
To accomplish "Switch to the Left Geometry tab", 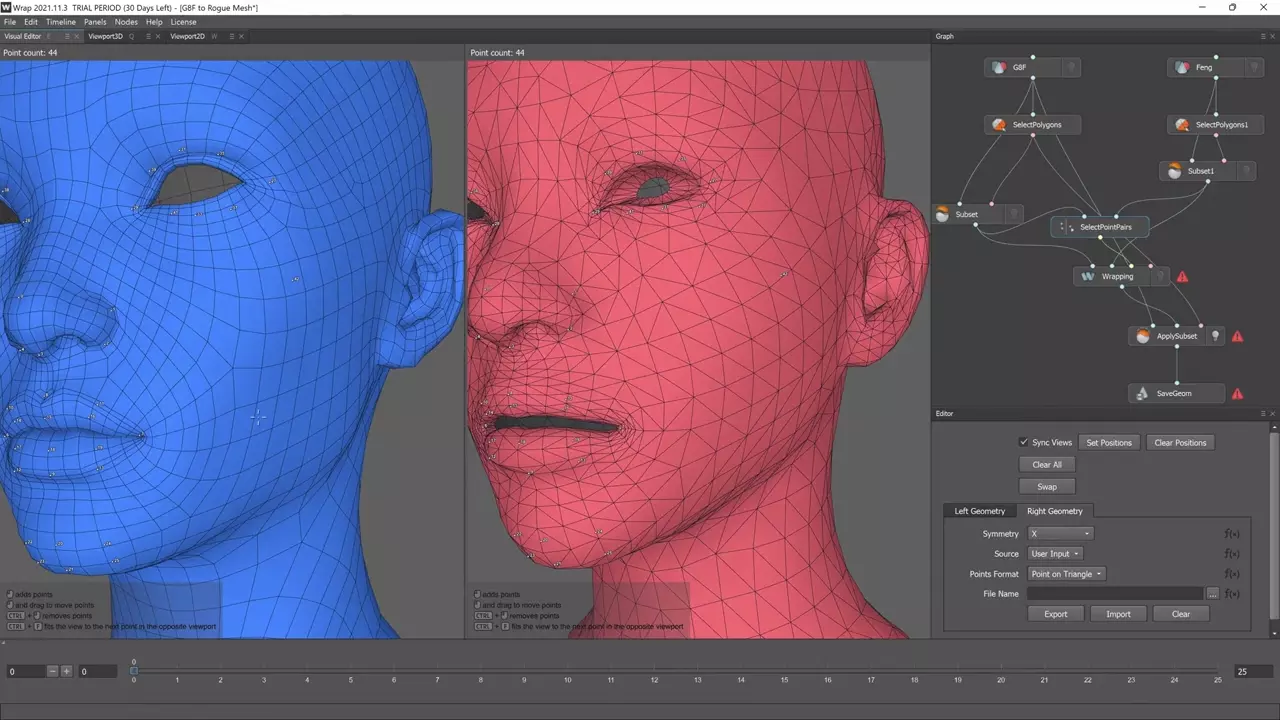I will point(979,511).
